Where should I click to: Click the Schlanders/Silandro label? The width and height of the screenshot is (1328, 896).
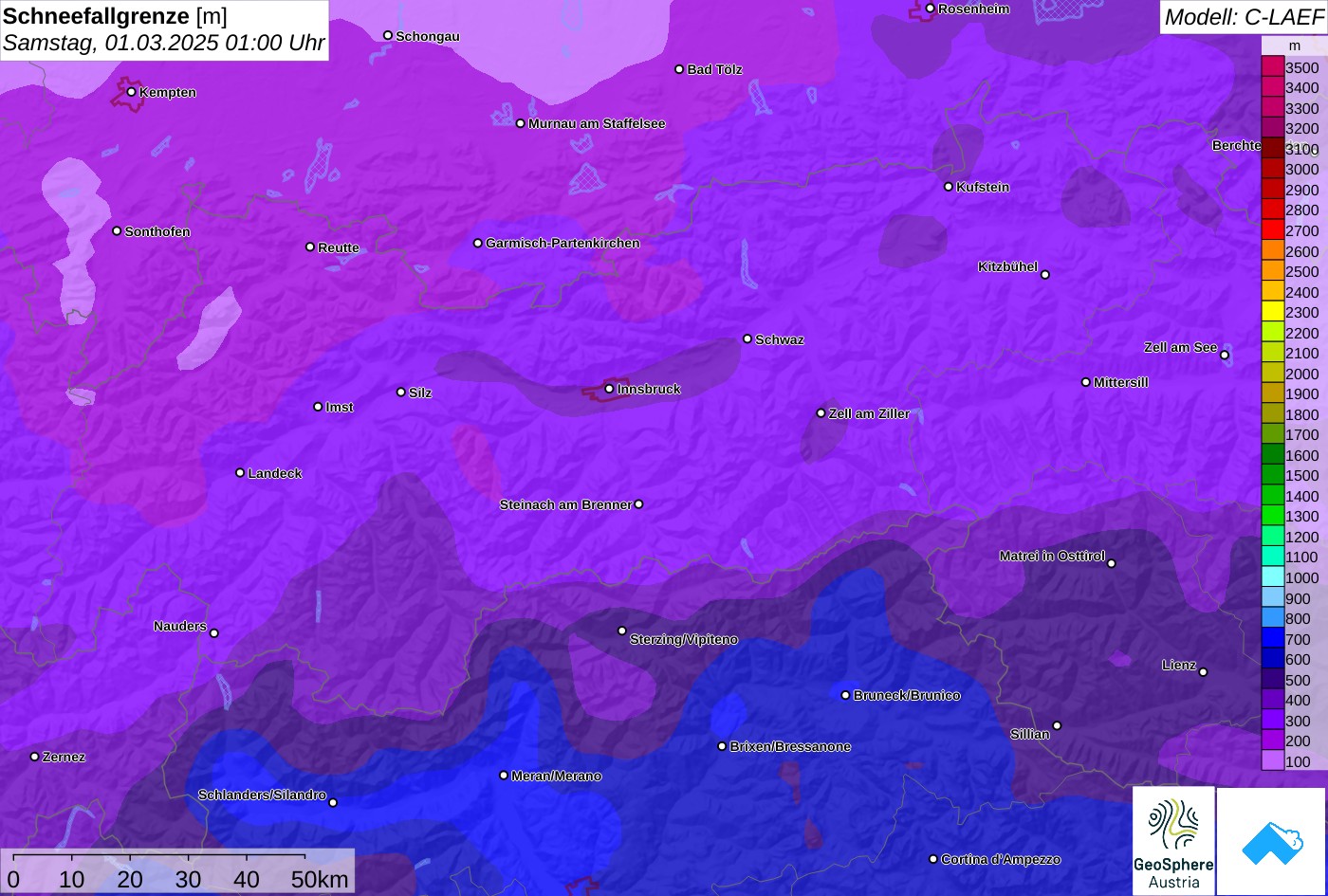[x=262, y=795]
